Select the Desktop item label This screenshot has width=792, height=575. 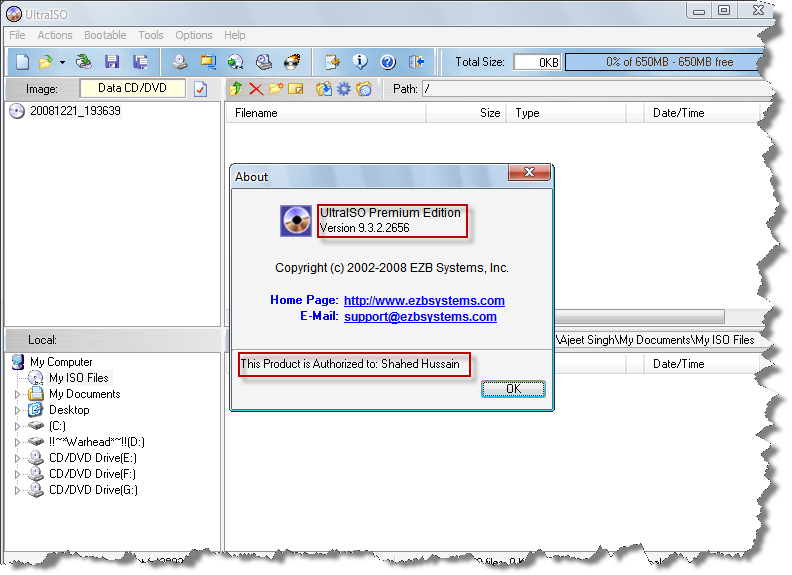pos(69,410)
